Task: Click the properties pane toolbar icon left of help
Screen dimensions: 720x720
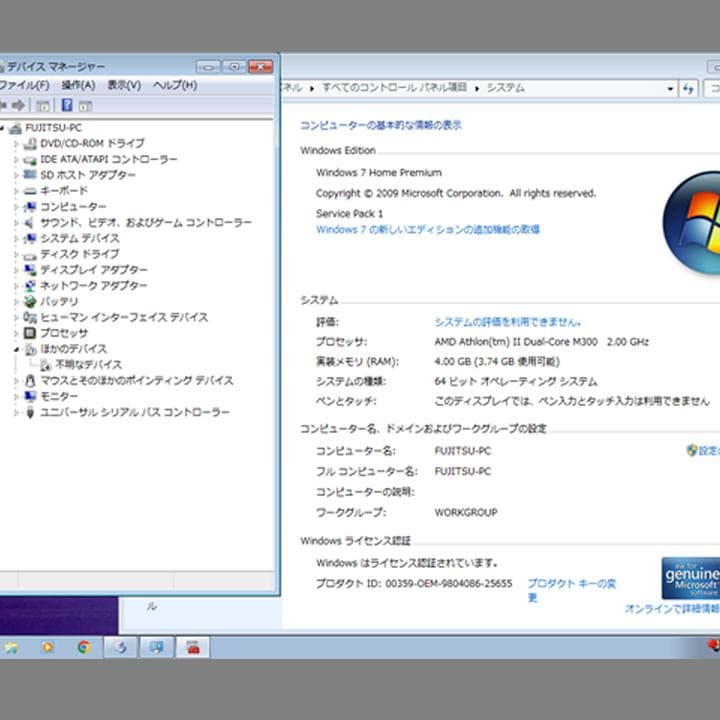Action: [43, 106]
